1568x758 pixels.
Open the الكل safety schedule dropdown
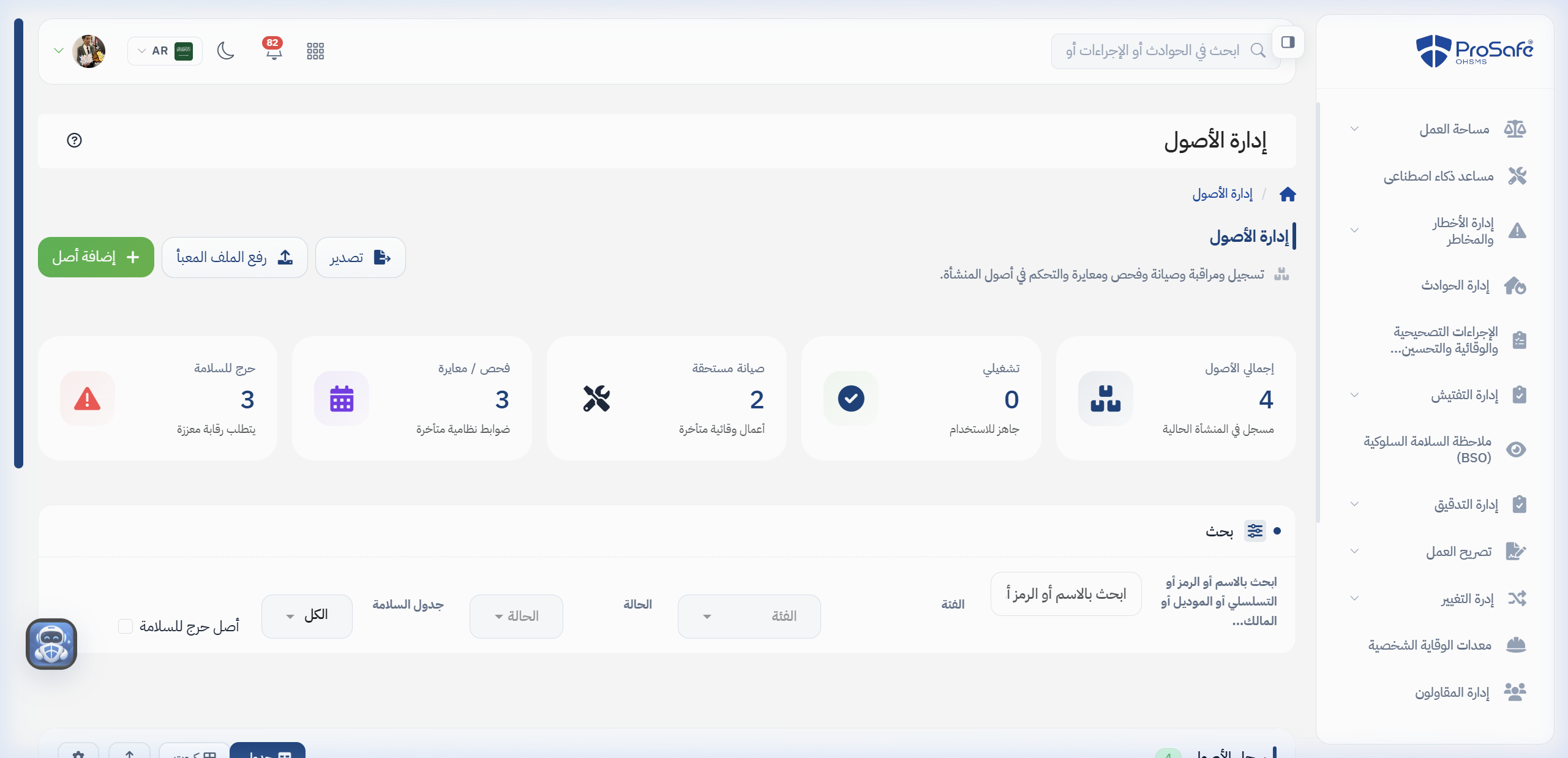tap(307, 617)
